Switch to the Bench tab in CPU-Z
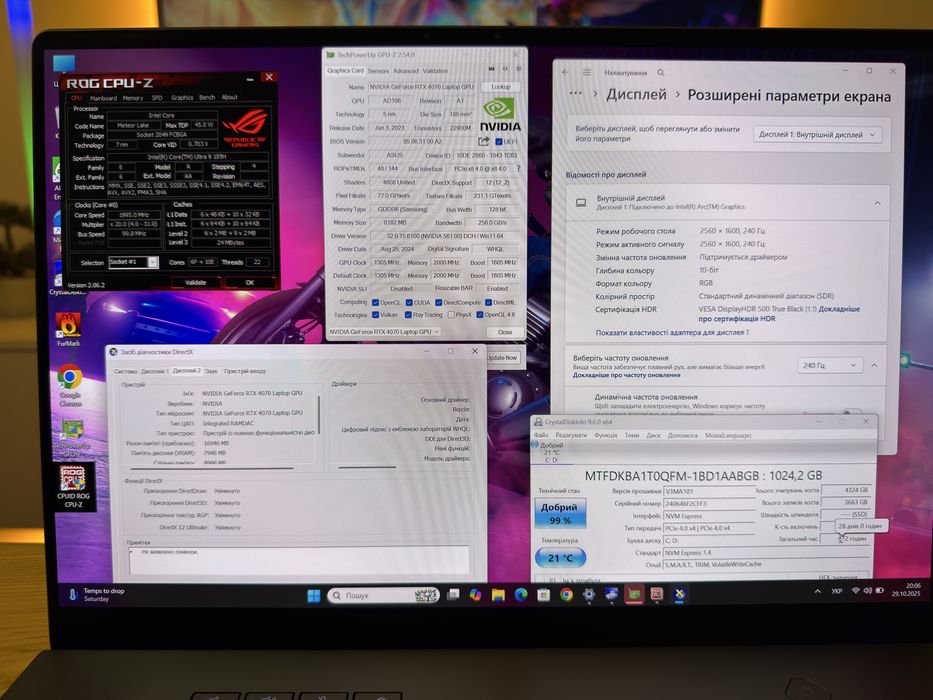Viewport: 933px width, 700px height. pyautogui.click(x=207, y=98)
